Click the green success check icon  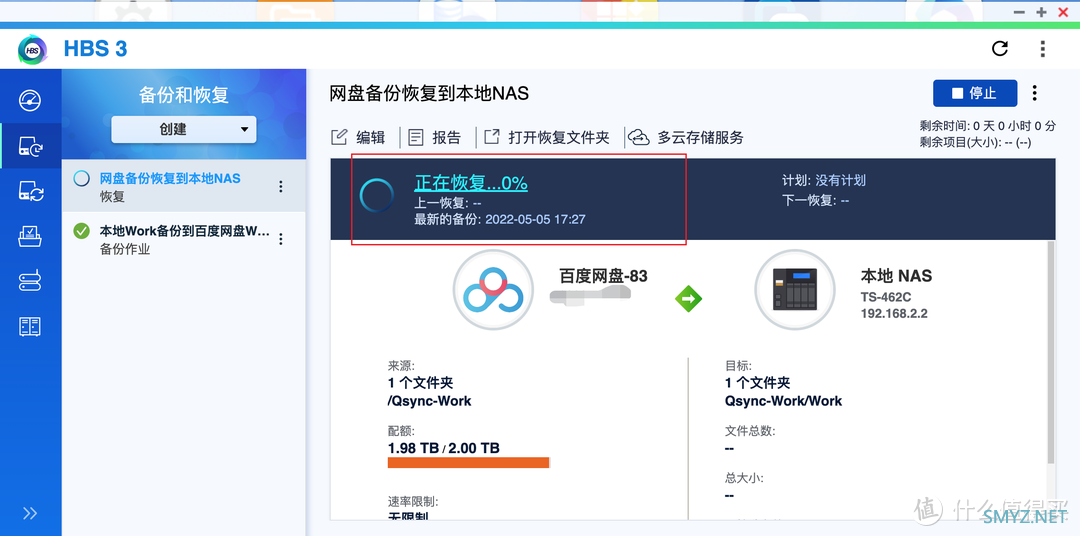(x=81, y=231)
